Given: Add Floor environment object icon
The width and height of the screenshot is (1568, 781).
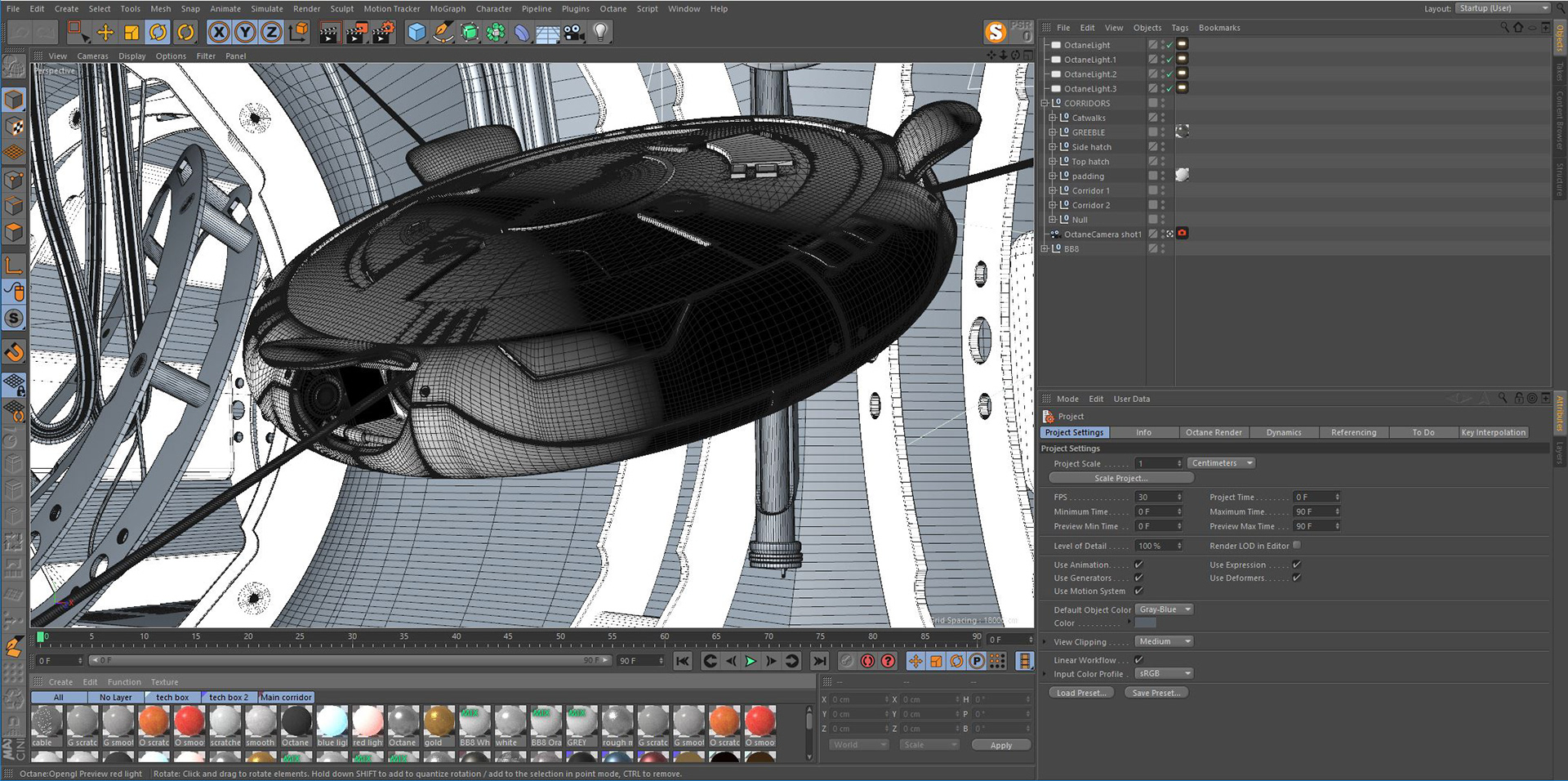Looking at the screenshot, I should coord(547,33).
